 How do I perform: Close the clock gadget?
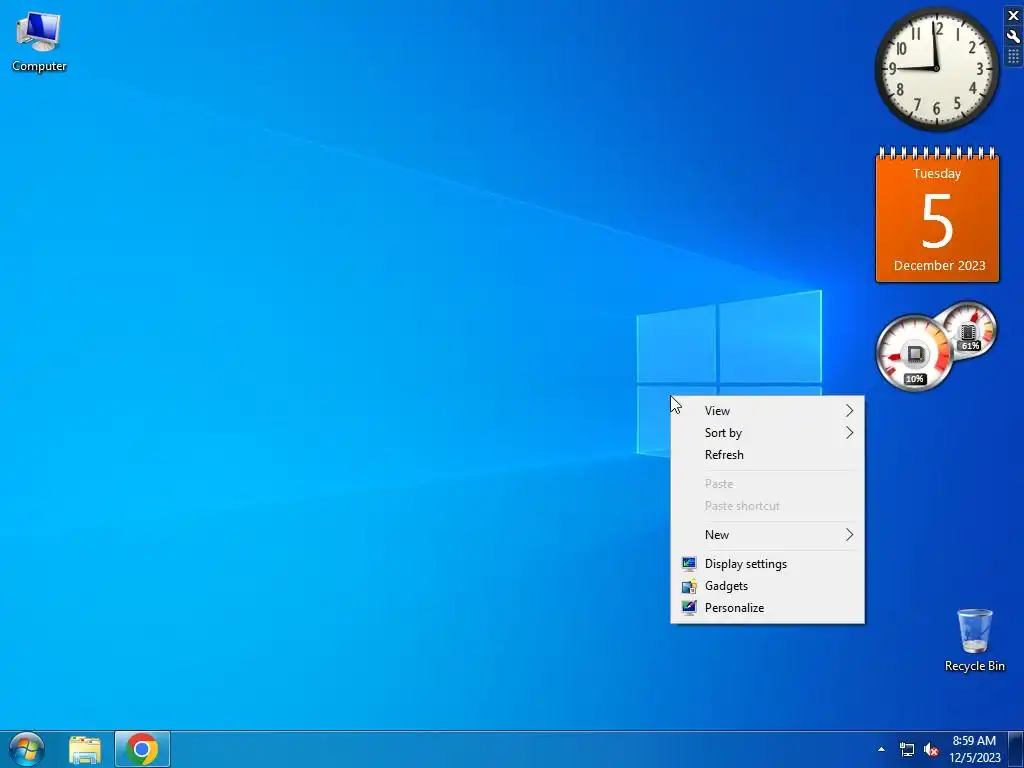(x=1013, y=16)
